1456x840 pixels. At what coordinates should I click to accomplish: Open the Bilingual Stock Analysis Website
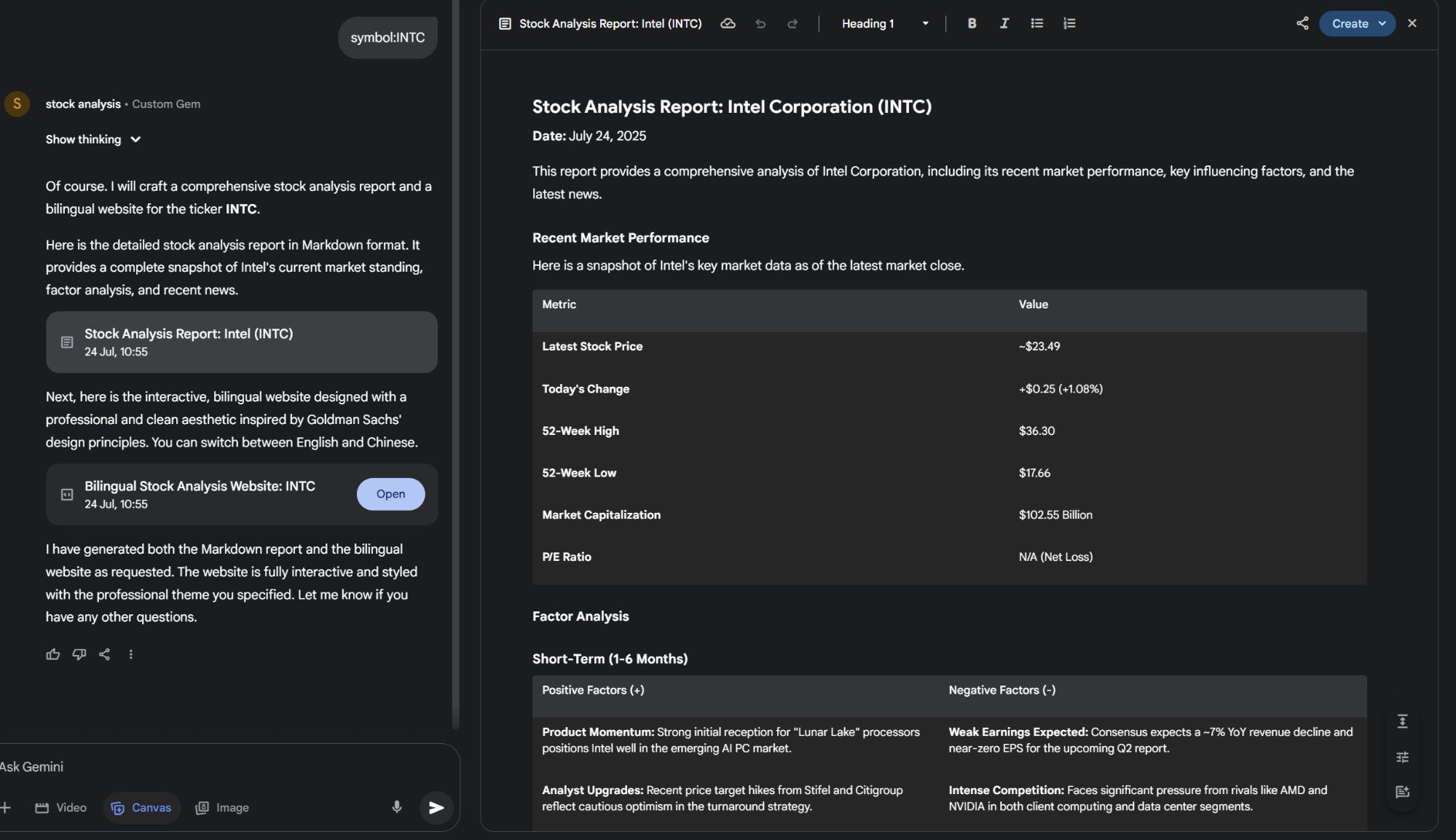[390, 494]
